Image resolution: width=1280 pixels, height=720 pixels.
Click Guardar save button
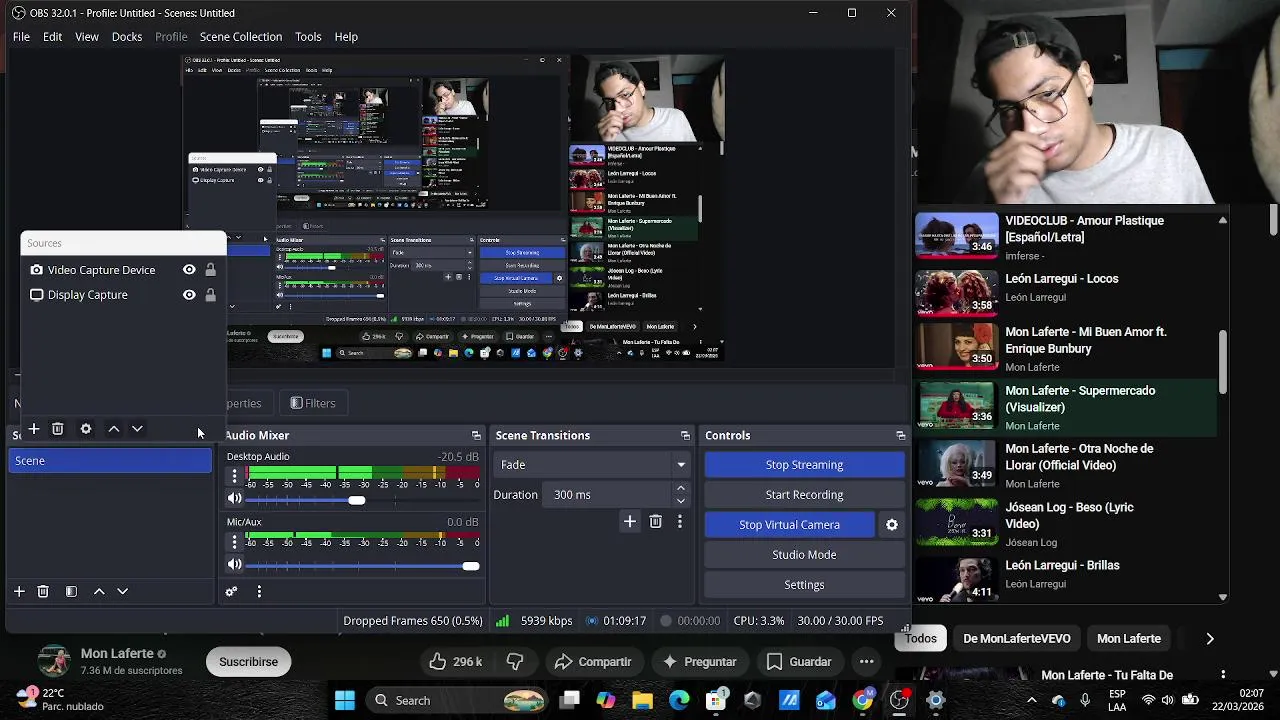coord(799,661)
